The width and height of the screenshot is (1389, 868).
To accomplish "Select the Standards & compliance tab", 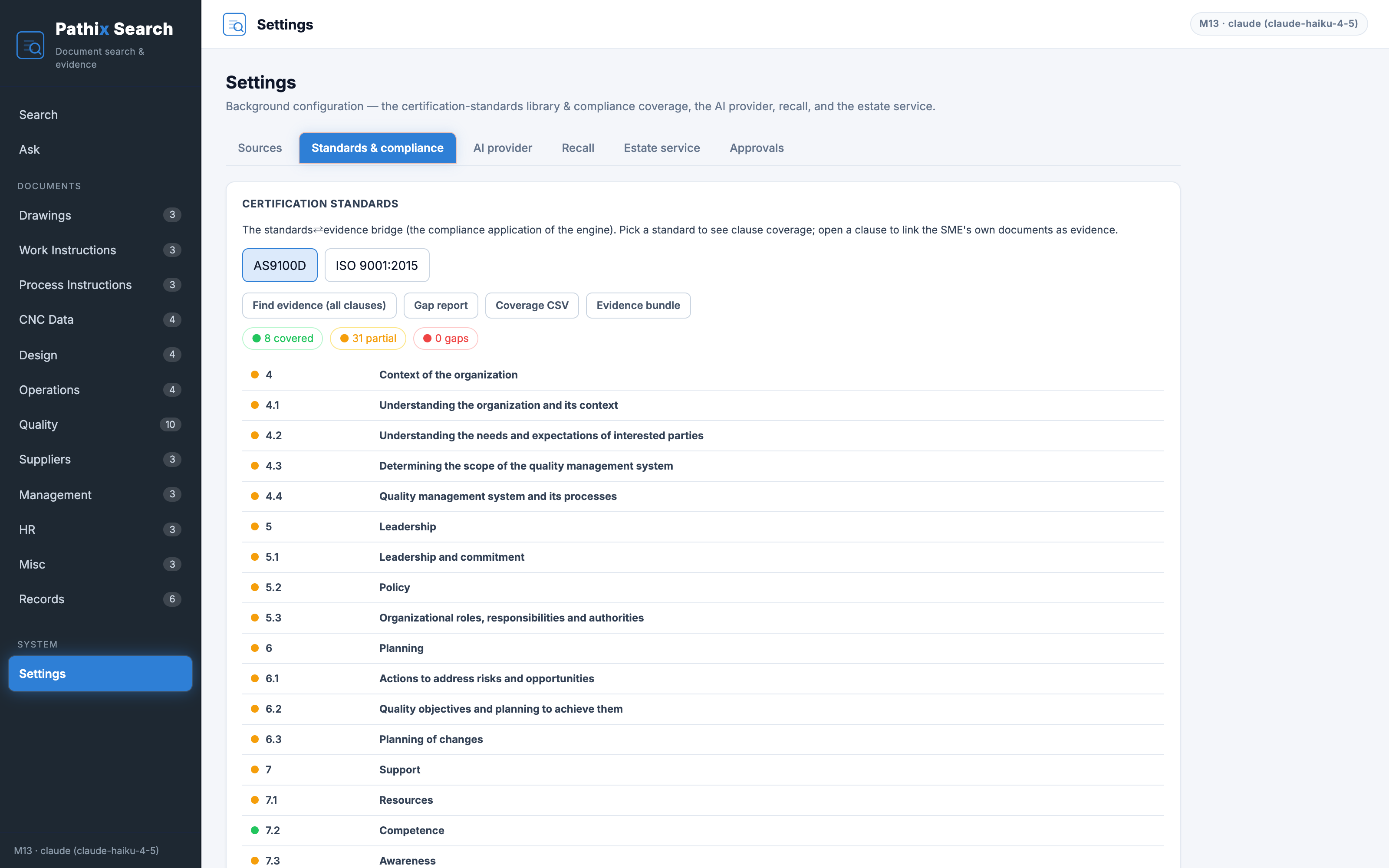I will [378, 148].
